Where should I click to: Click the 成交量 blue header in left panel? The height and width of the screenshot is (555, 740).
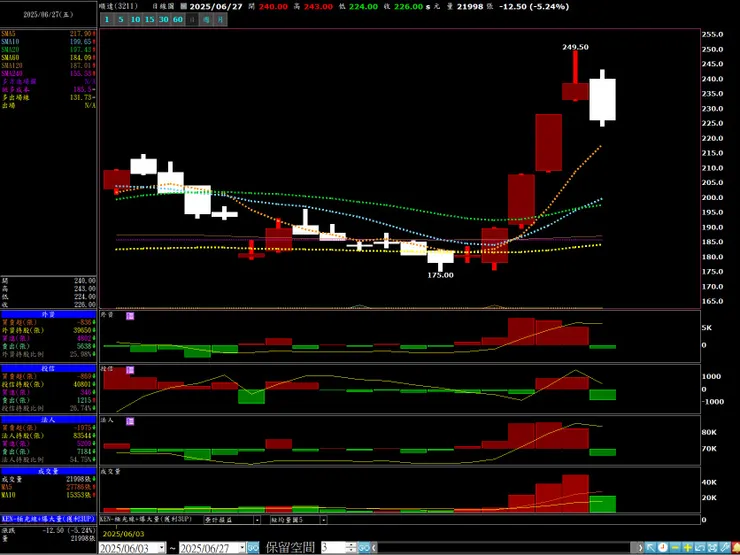[49, 471]
